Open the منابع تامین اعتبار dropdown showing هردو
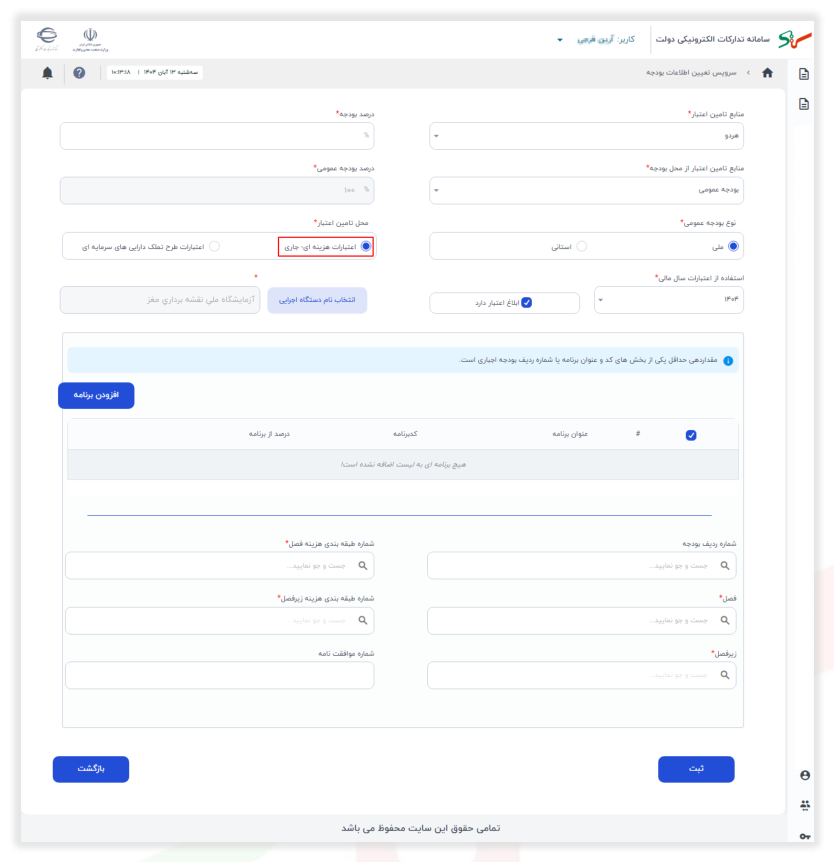The height and width of the screenshot is (862, 834). pyautogui.click(x=586, y=136)
